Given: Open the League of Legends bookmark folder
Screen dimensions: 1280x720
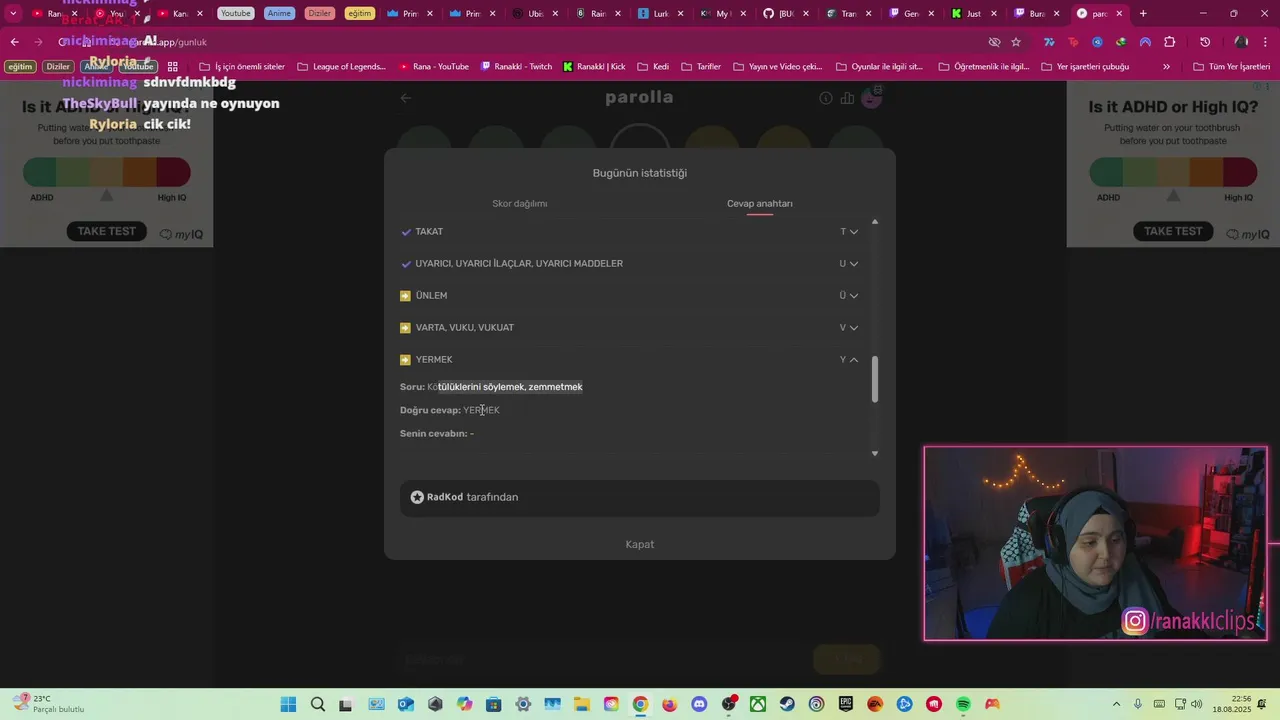Looking at the screenshot, I should tap(341, 67).
